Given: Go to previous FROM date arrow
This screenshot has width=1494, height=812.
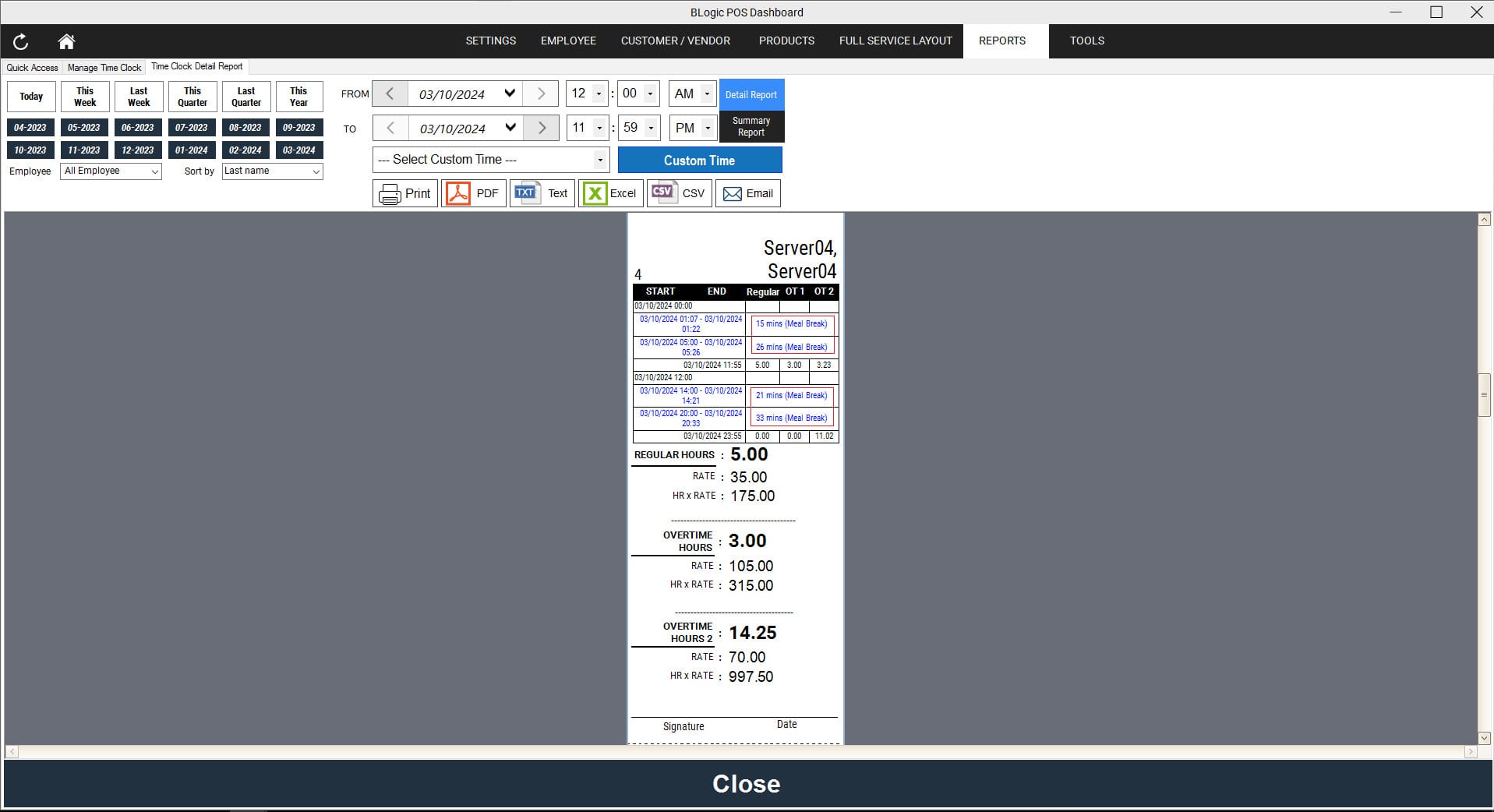Looking at the screenshot, I should pyautogui.click(x=390, y=94).
